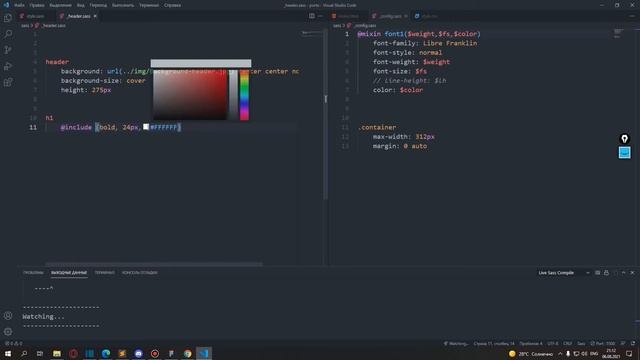This screenshot has width=640, height=360.
Task: Open the Help menu
Action: pos(172,5)
